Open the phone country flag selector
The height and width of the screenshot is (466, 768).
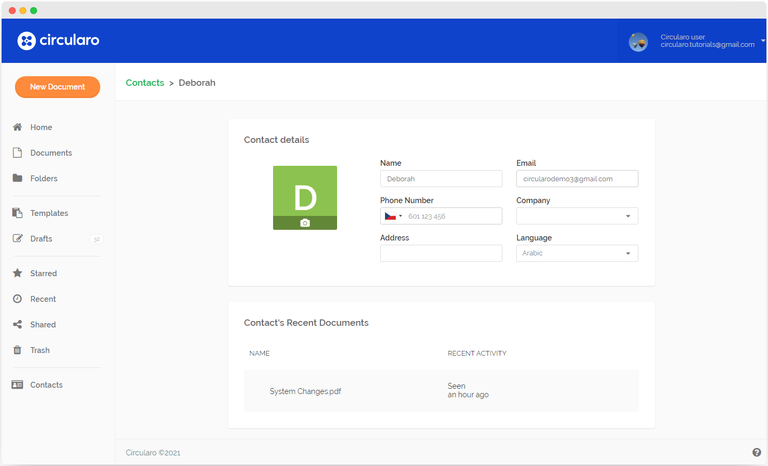point(393,216)
